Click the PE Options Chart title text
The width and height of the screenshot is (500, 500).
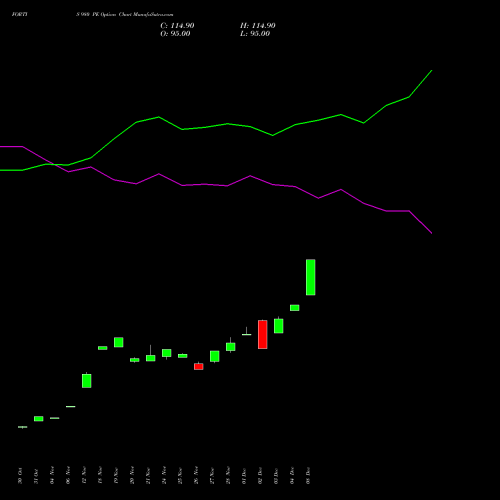[x=125, y=14]
